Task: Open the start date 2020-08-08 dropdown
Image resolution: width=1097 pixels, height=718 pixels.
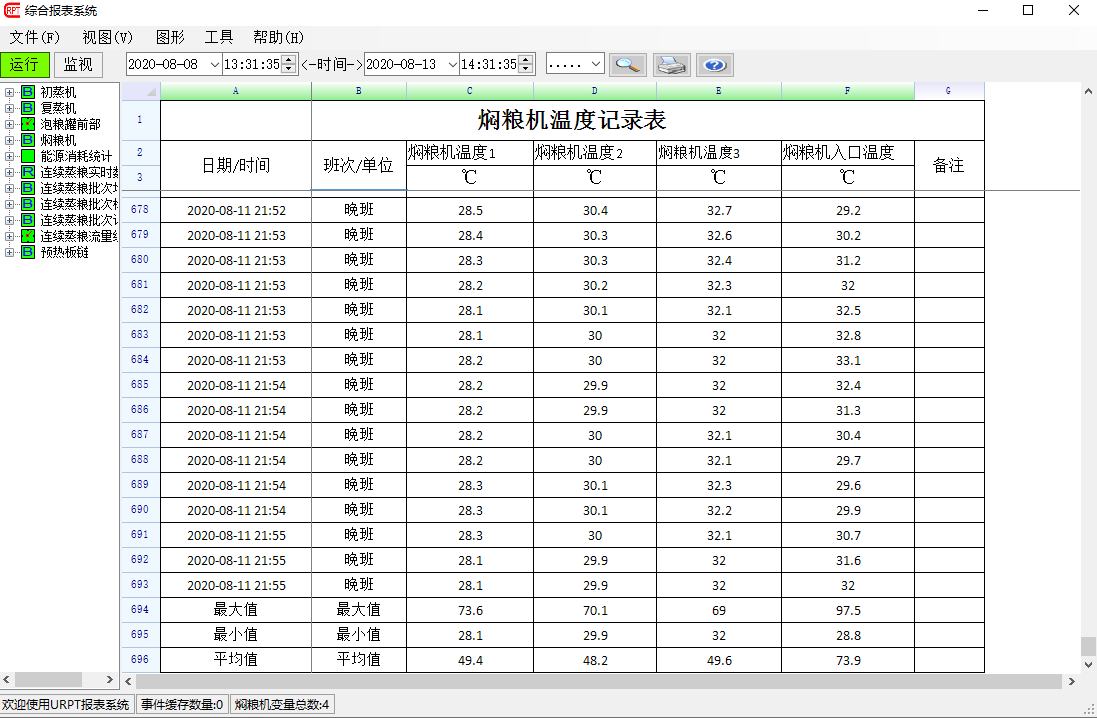Action: (x=213, y=65)
